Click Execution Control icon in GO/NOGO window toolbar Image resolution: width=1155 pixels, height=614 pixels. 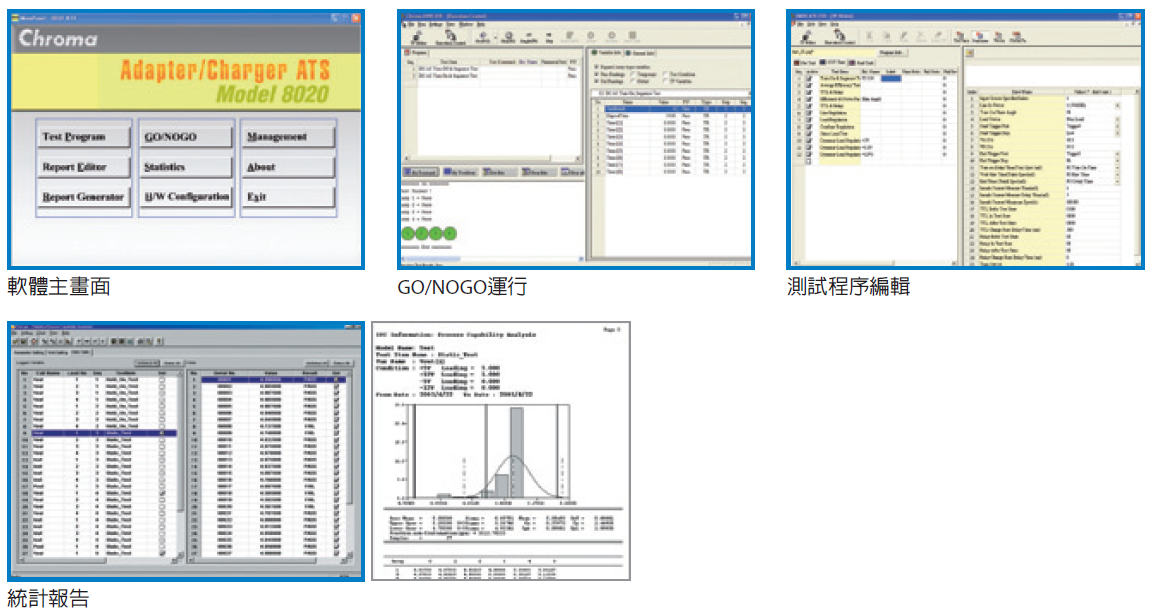click(450, 36)
